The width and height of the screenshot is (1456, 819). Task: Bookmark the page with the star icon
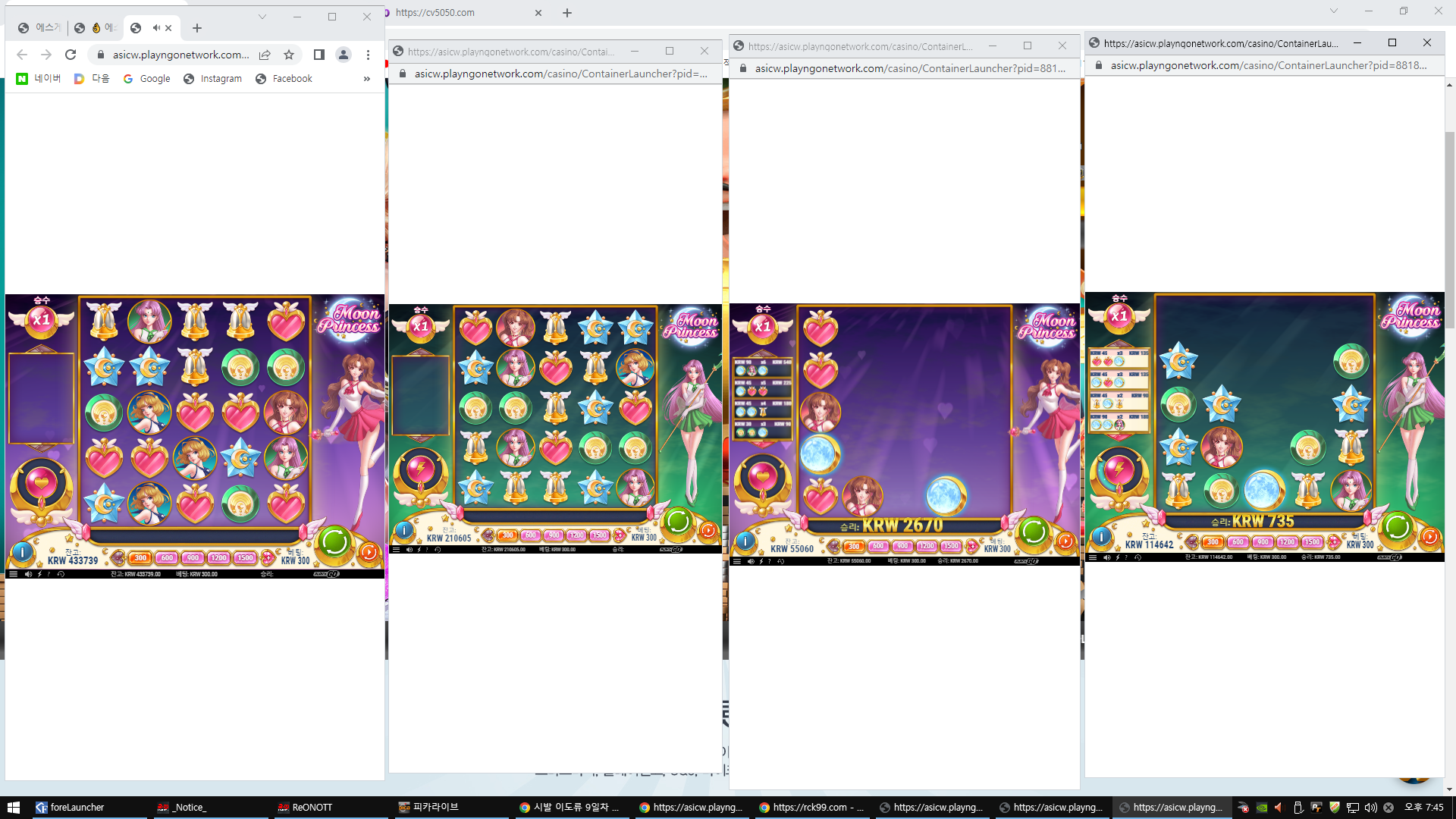point(289,55)
